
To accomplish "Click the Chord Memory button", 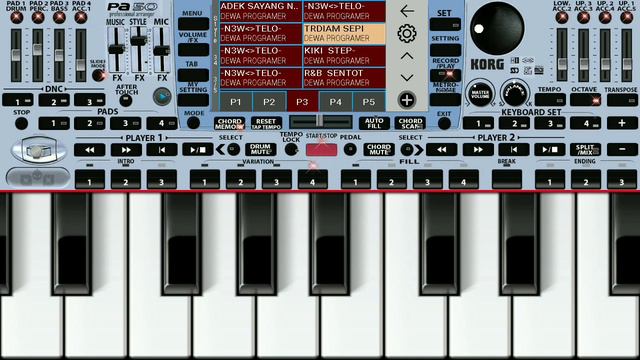I will 229,123.
